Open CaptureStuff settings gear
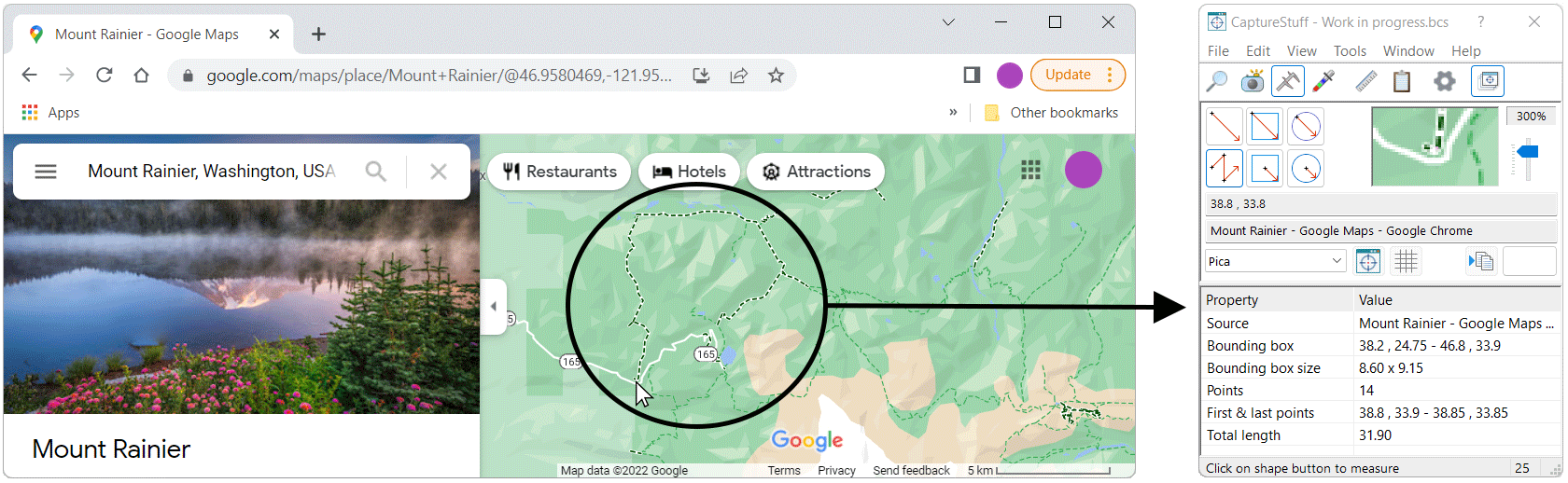Screen dimensions: 1568x483 [1445, 81]
